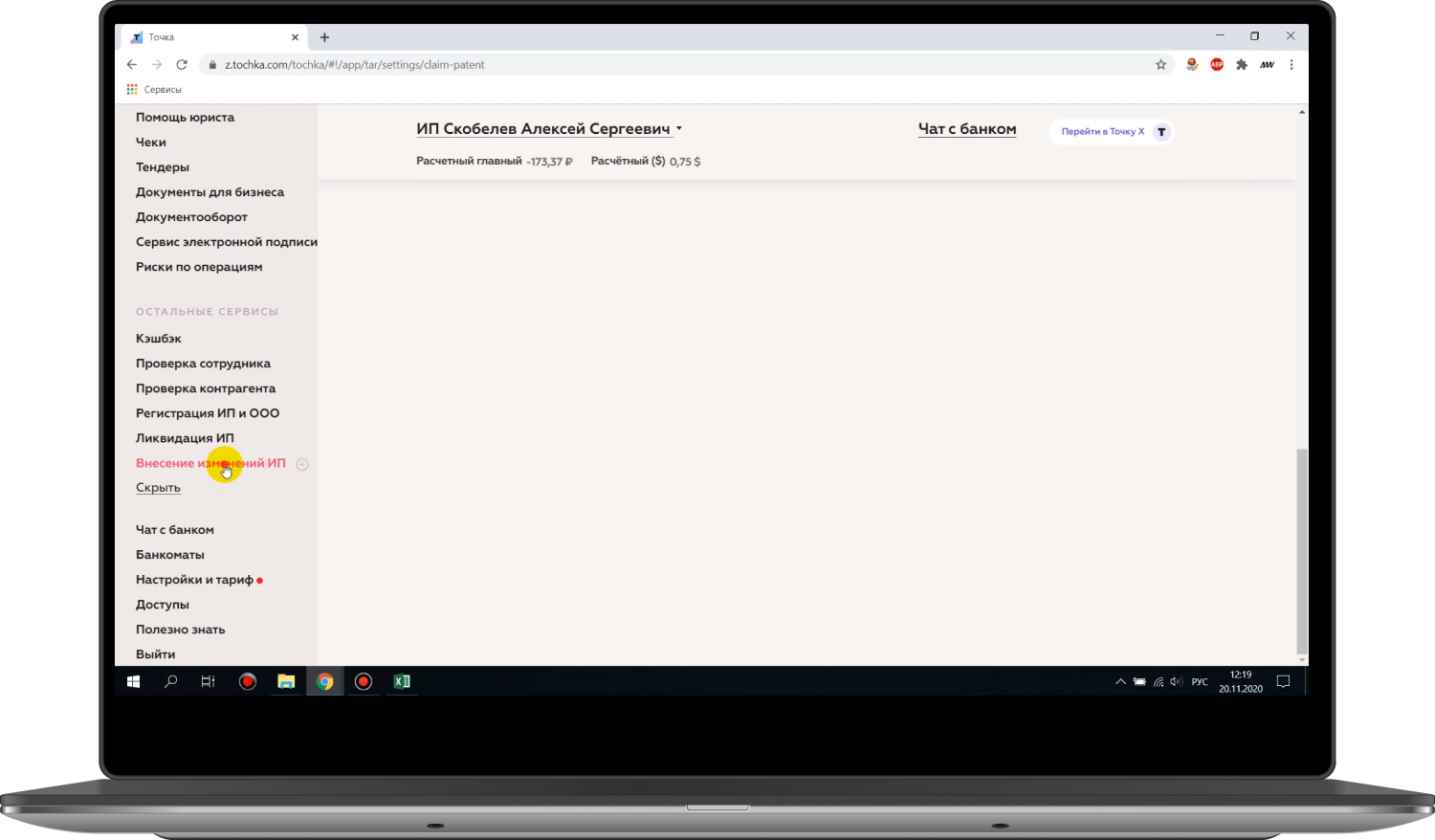Open Проверка сотрудника service
The image size is (1435, 840).
(x=203, y=364)
